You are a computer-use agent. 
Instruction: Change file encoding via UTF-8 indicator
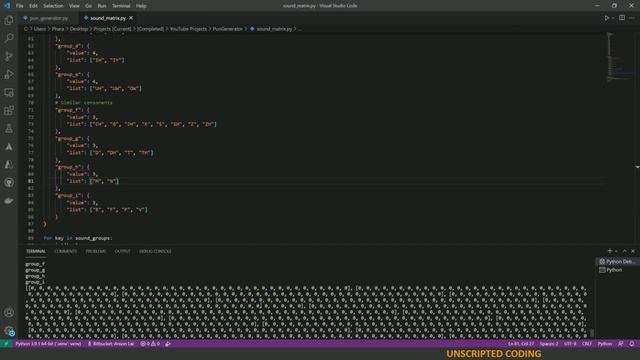(x=570, y=344)
